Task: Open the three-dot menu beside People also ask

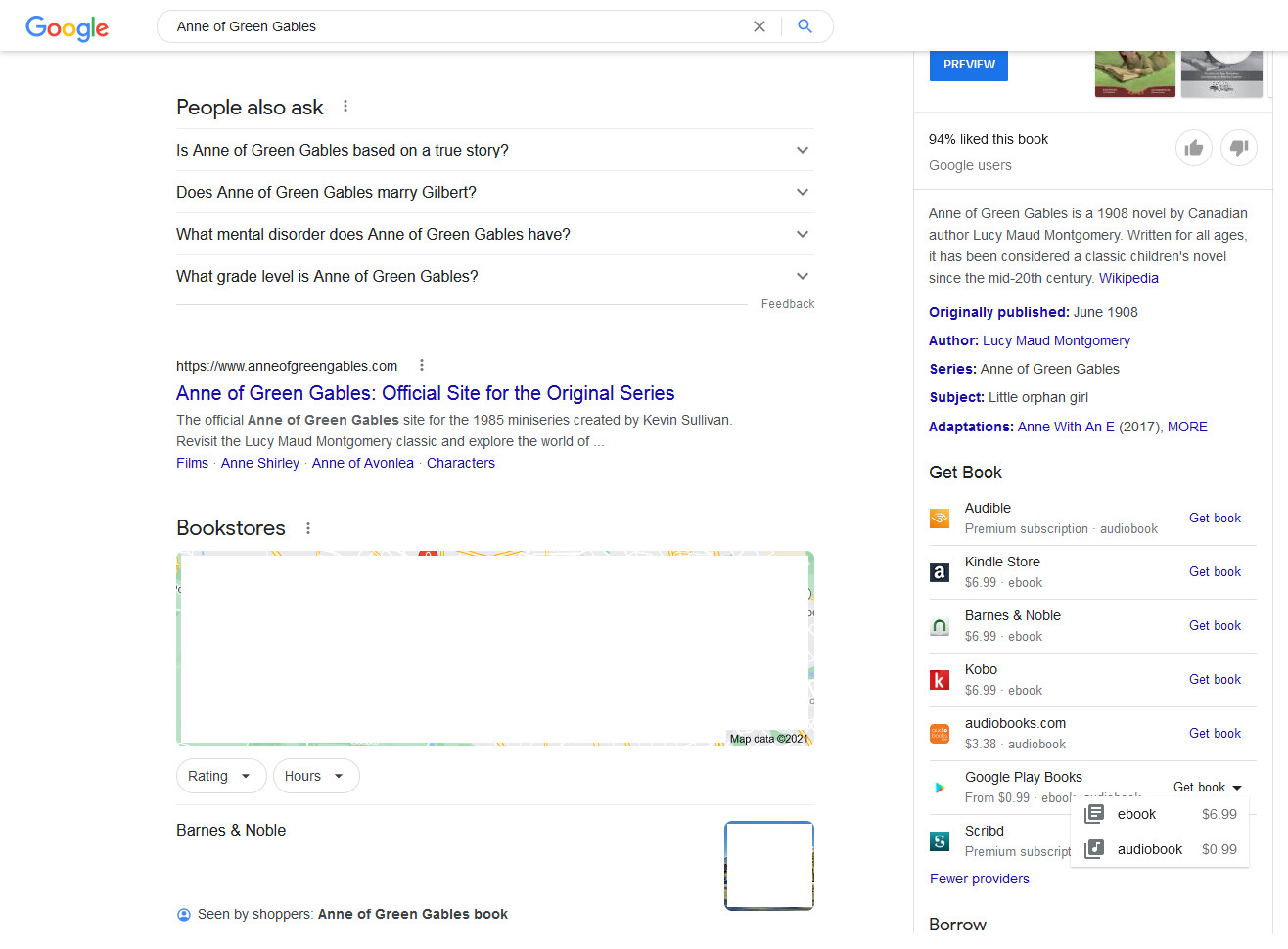Action: pos(345,107)
